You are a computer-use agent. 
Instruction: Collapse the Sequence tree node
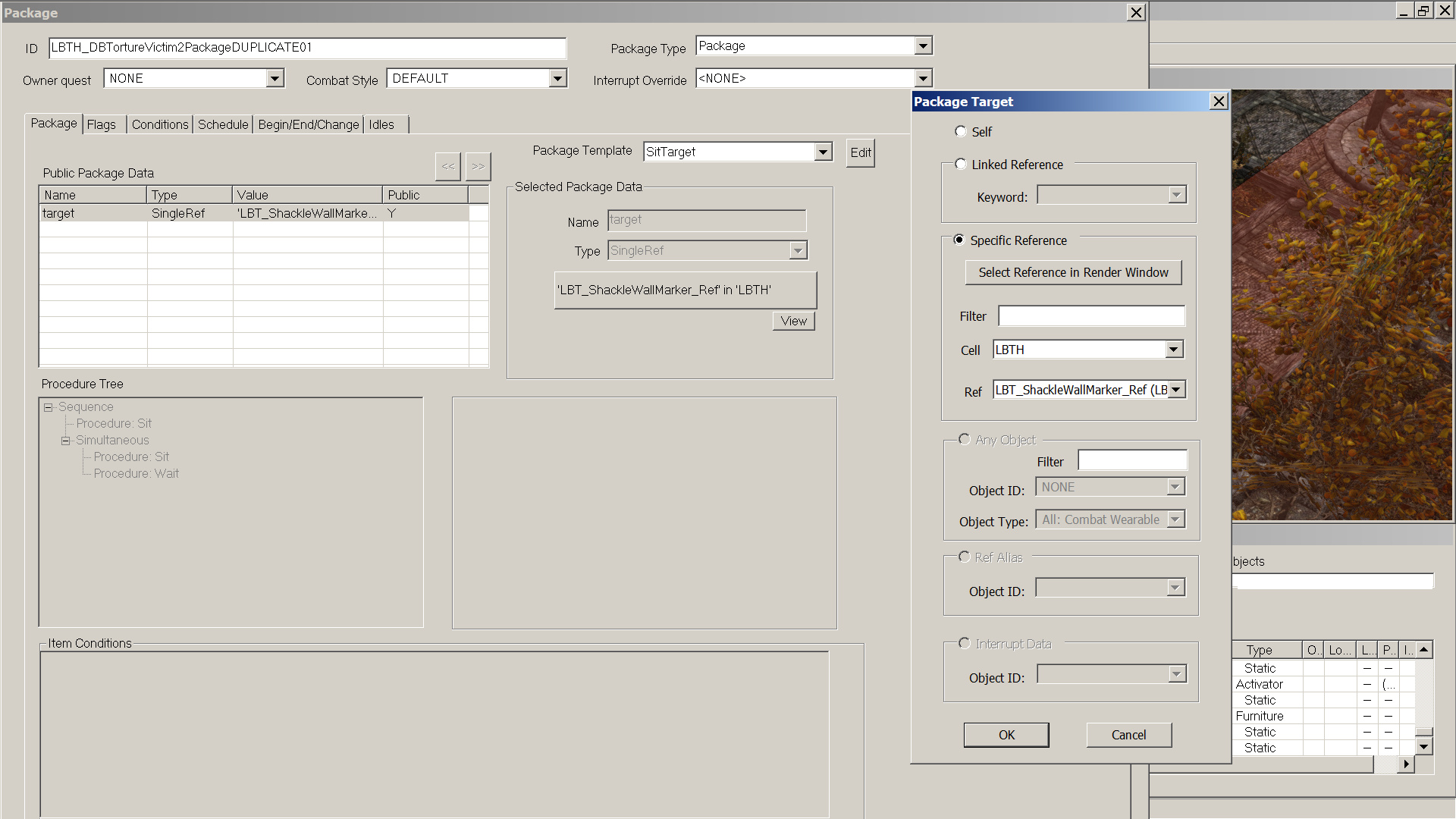tap(49, 407)
